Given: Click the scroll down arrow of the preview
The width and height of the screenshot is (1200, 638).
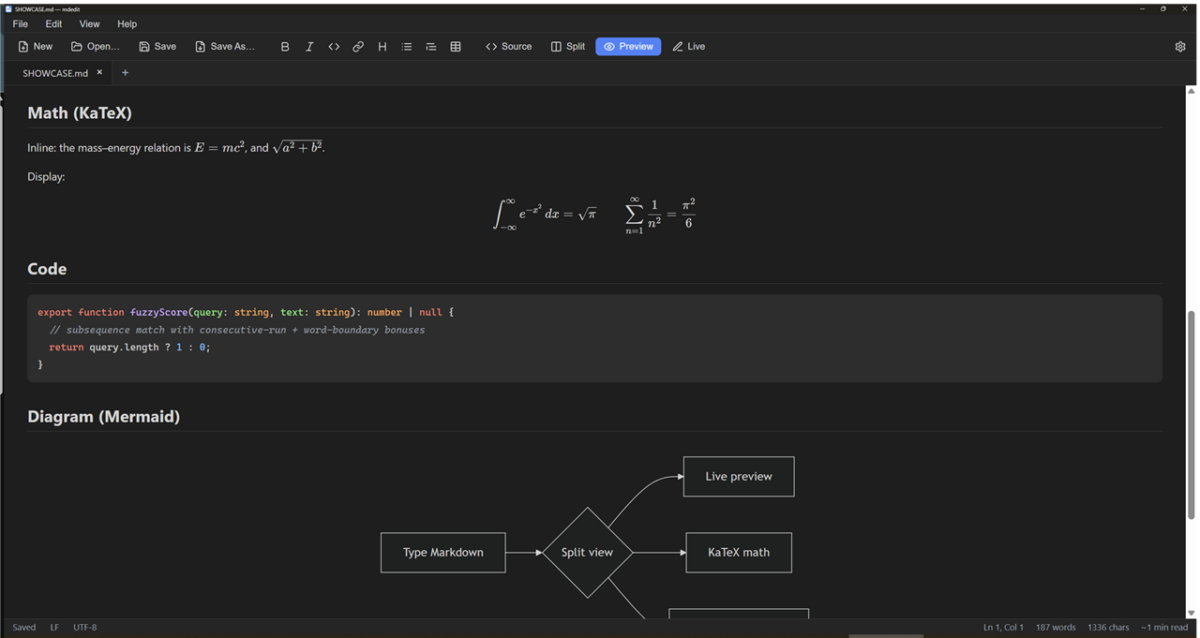Looking at the screenshot, I should (x=1190, y=613).
